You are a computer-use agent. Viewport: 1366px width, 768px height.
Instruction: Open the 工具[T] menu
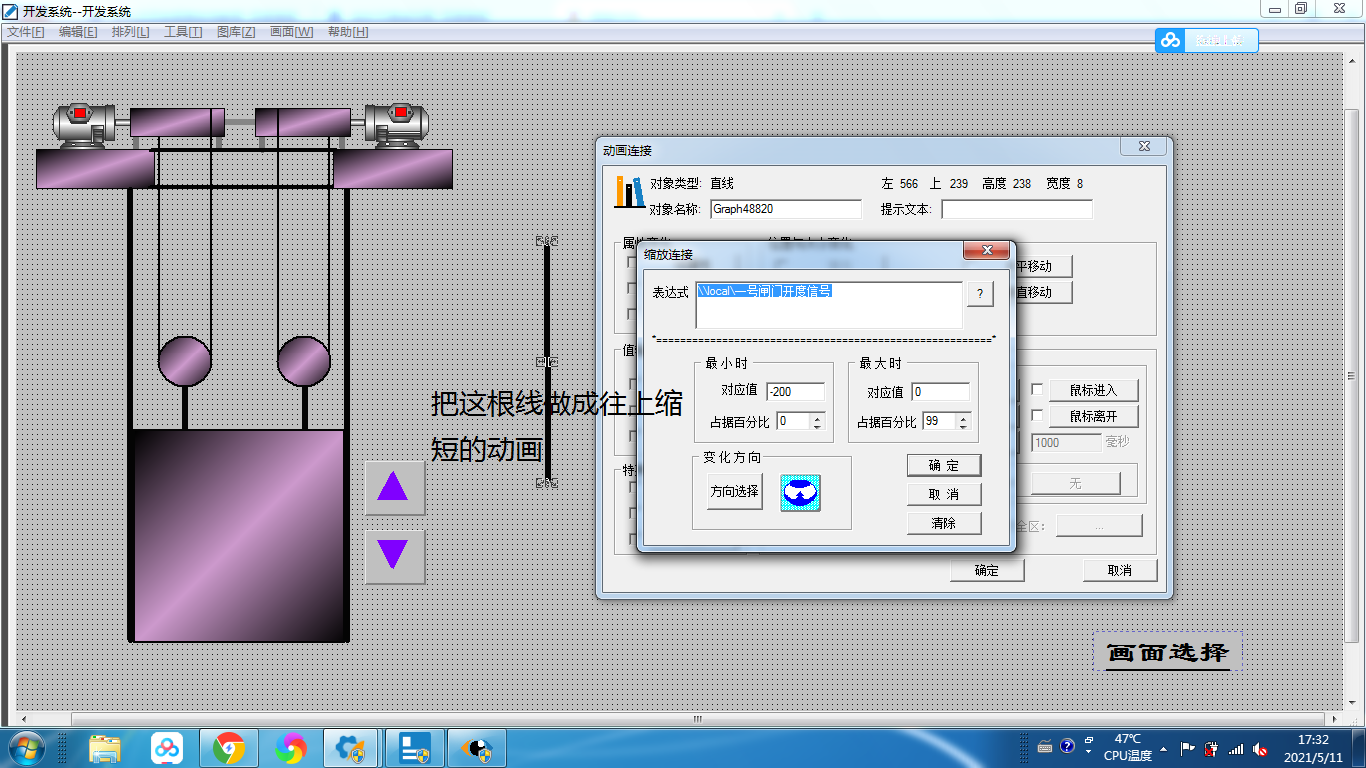point(182,32)
